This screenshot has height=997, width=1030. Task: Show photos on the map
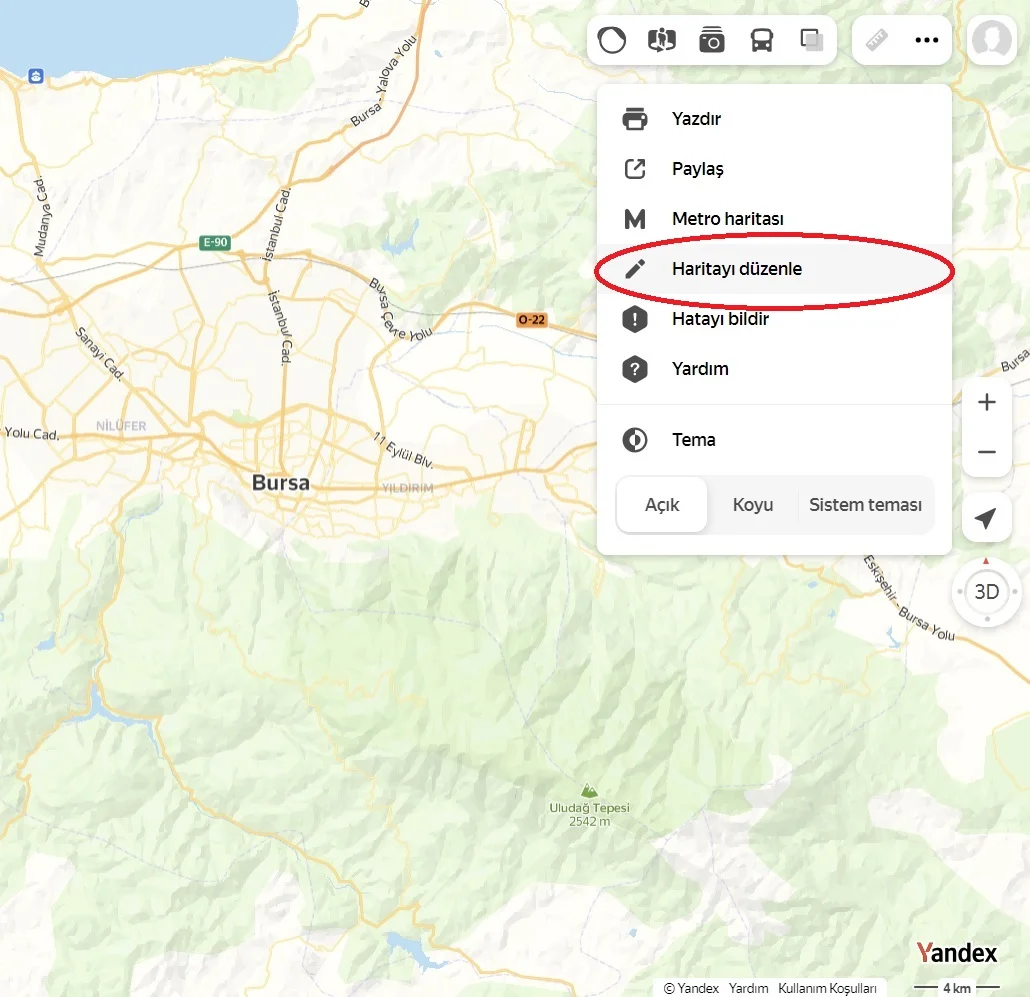tap(712, 40)
